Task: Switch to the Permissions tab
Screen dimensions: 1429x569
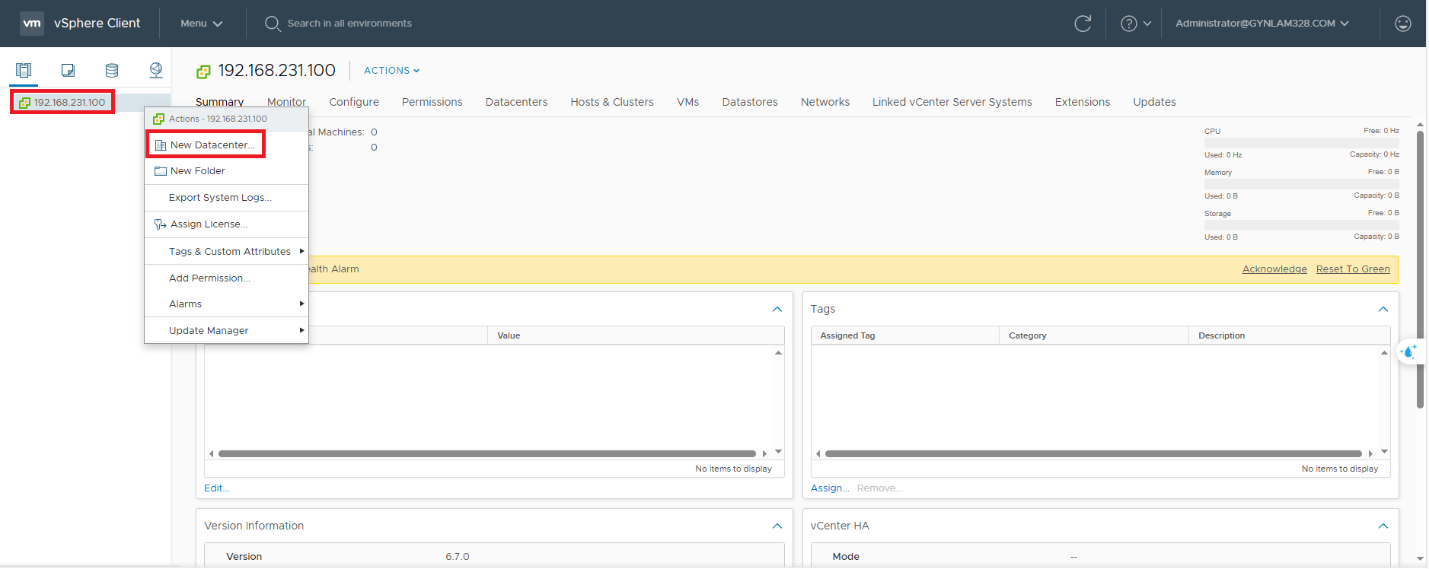Action: pos(432,102)
